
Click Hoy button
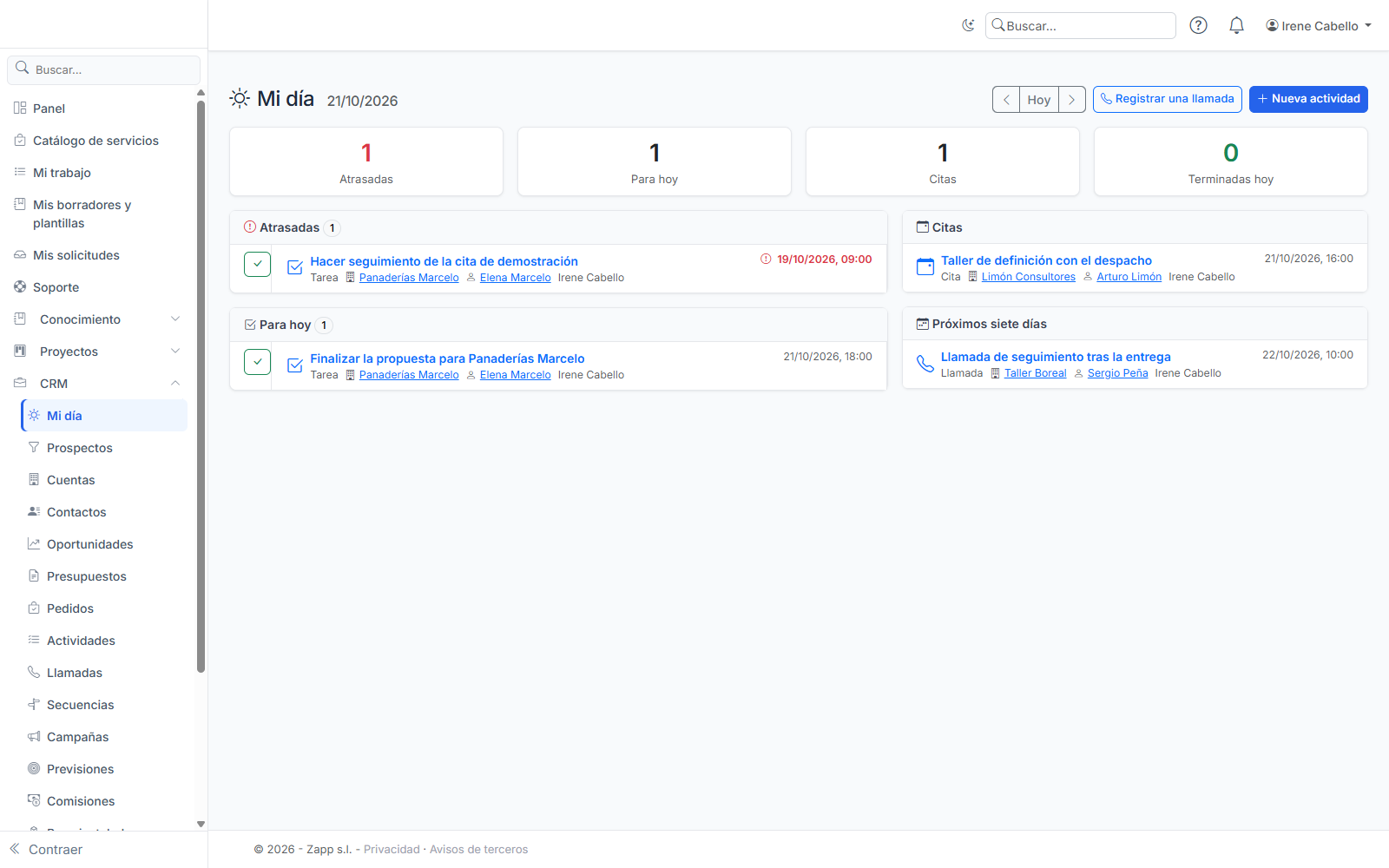click(x=1039, y=100)
